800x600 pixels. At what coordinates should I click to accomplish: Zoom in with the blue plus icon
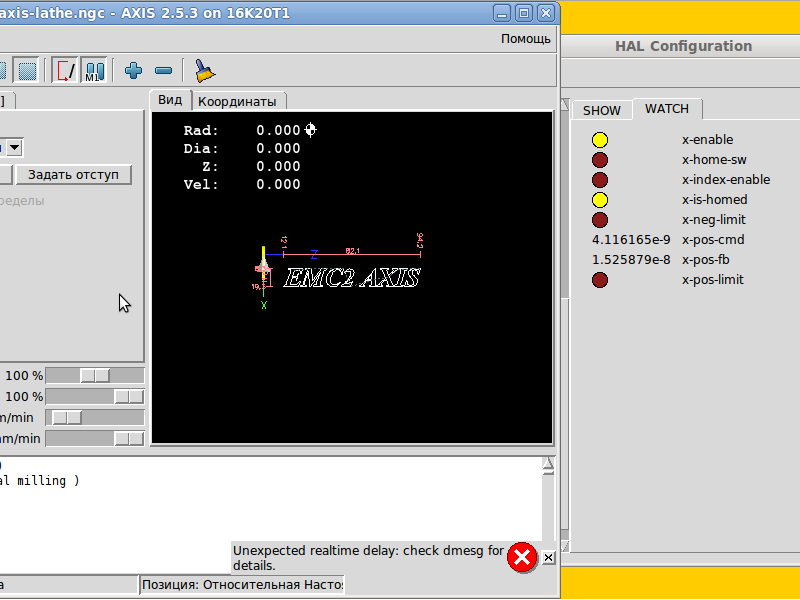point(133,70)
